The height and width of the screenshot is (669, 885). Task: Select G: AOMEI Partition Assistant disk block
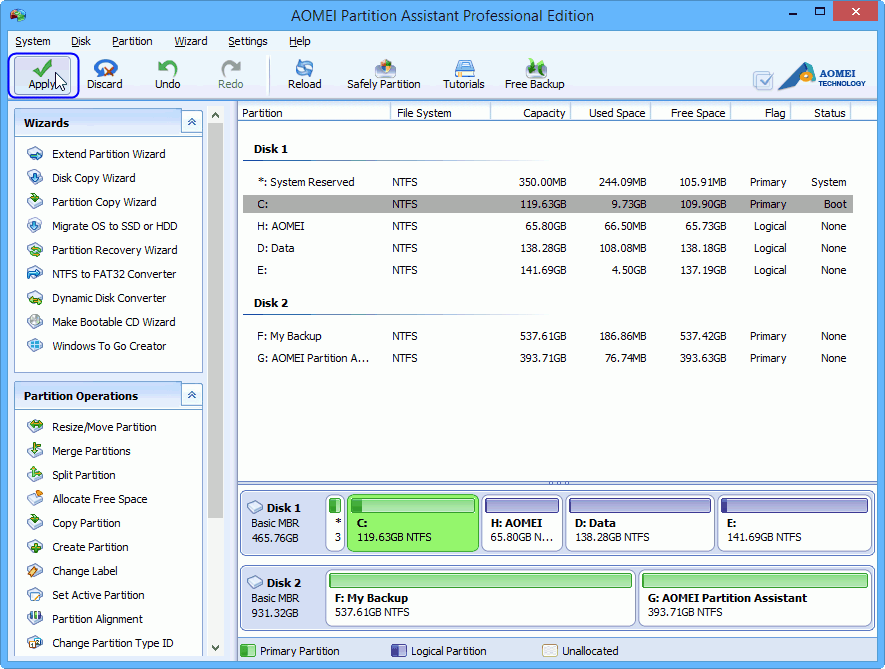pos(755,598)
